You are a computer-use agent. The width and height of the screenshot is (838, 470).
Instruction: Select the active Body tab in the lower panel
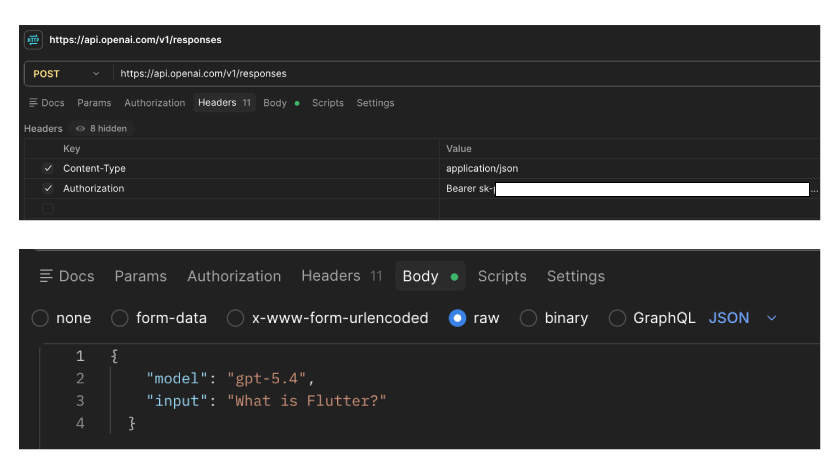click(x=430, y=276)
